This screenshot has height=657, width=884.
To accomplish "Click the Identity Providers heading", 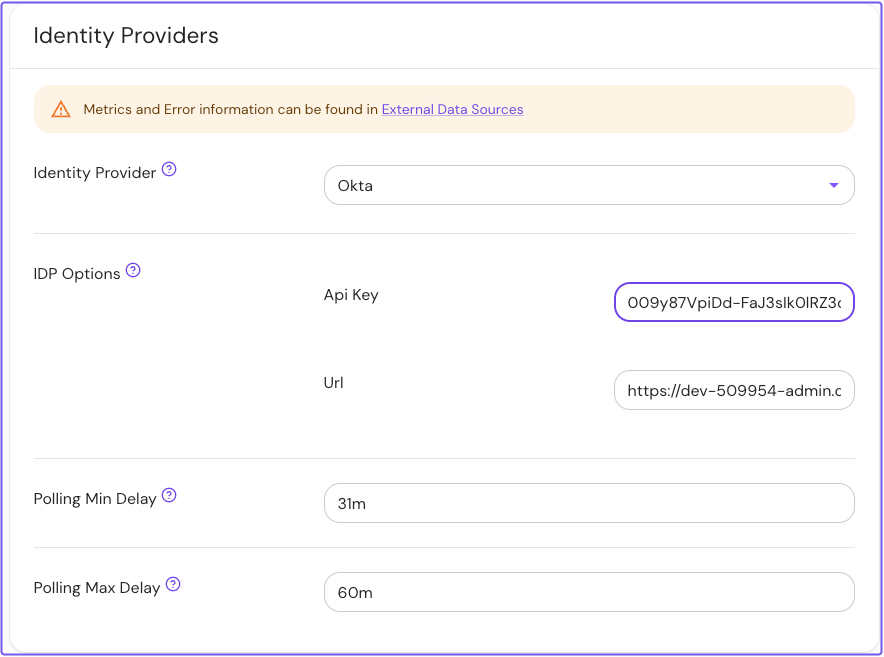I will [x=125, y=35].
